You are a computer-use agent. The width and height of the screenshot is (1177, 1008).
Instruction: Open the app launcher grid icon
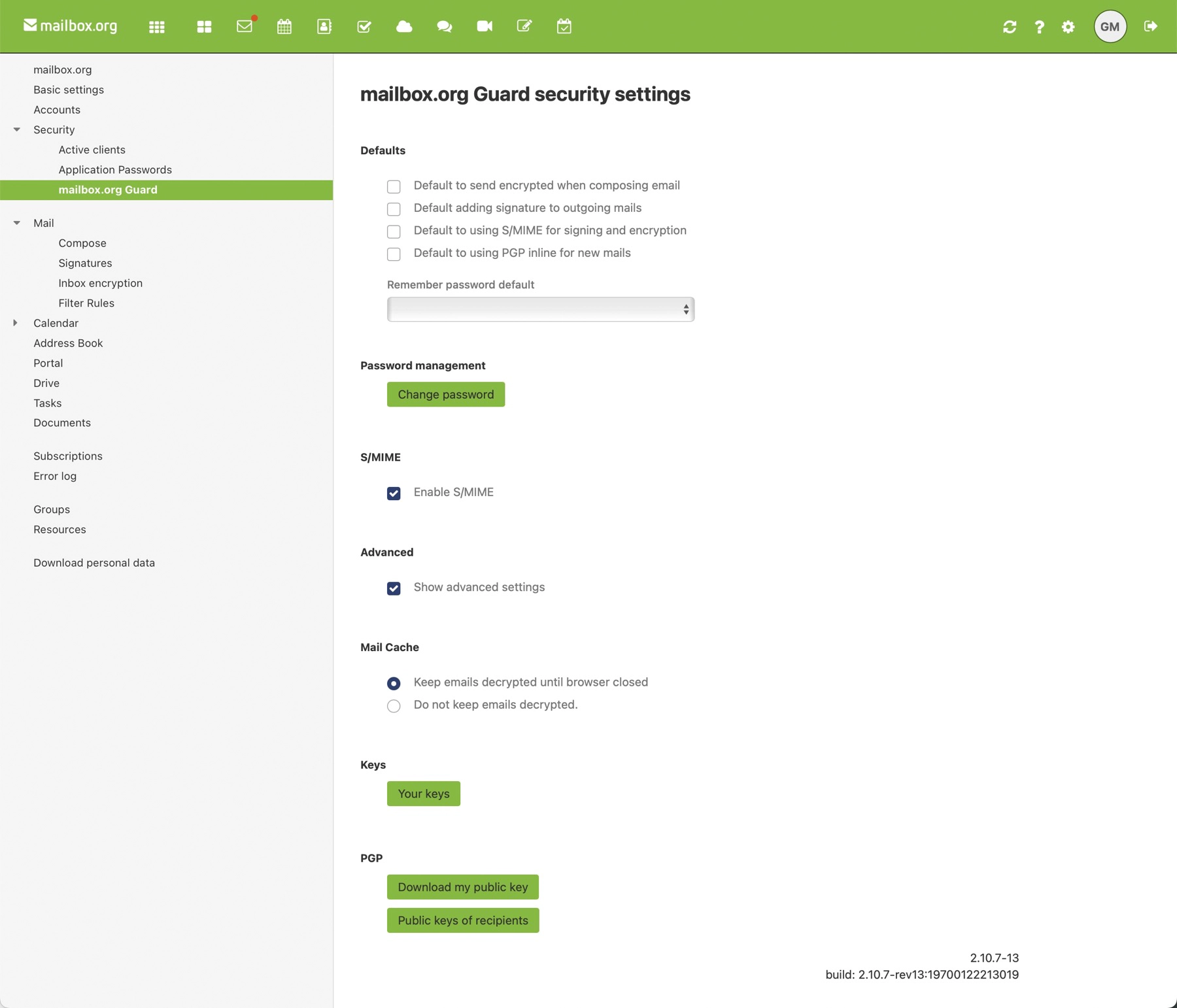pos(157,27)
